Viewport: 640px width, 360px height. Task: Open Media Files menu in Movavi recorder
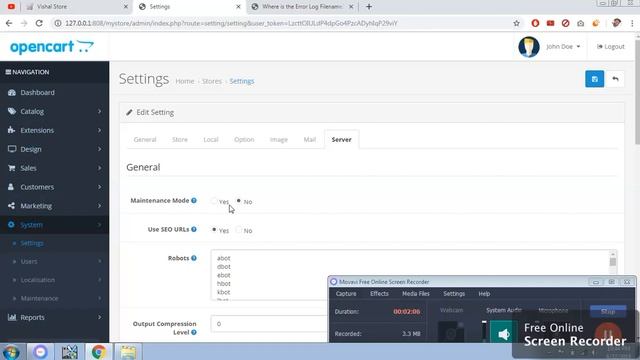pos(416,294)
